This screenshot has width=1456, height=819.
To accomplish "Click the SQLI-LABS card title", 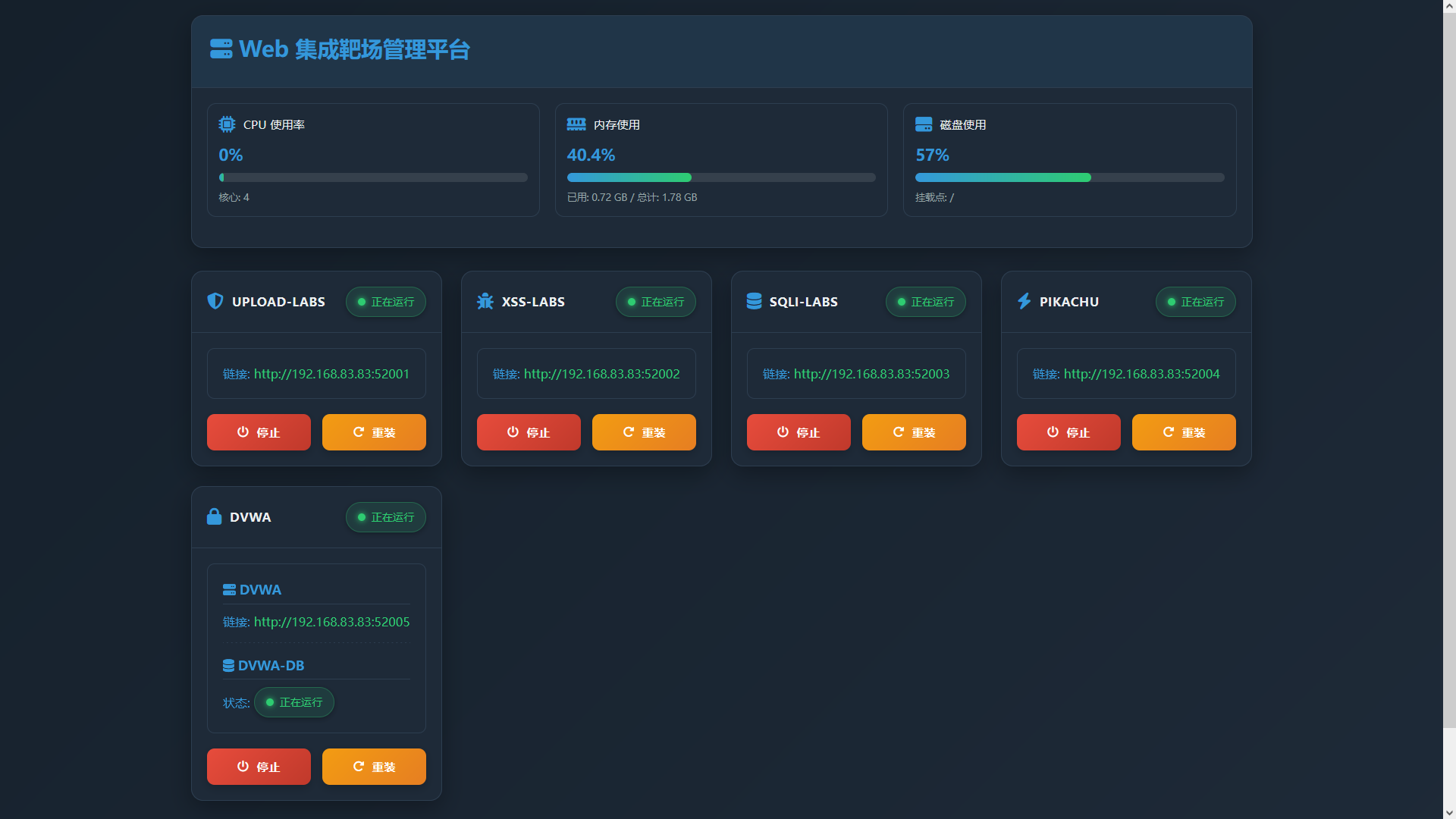I will coord(803,302).
